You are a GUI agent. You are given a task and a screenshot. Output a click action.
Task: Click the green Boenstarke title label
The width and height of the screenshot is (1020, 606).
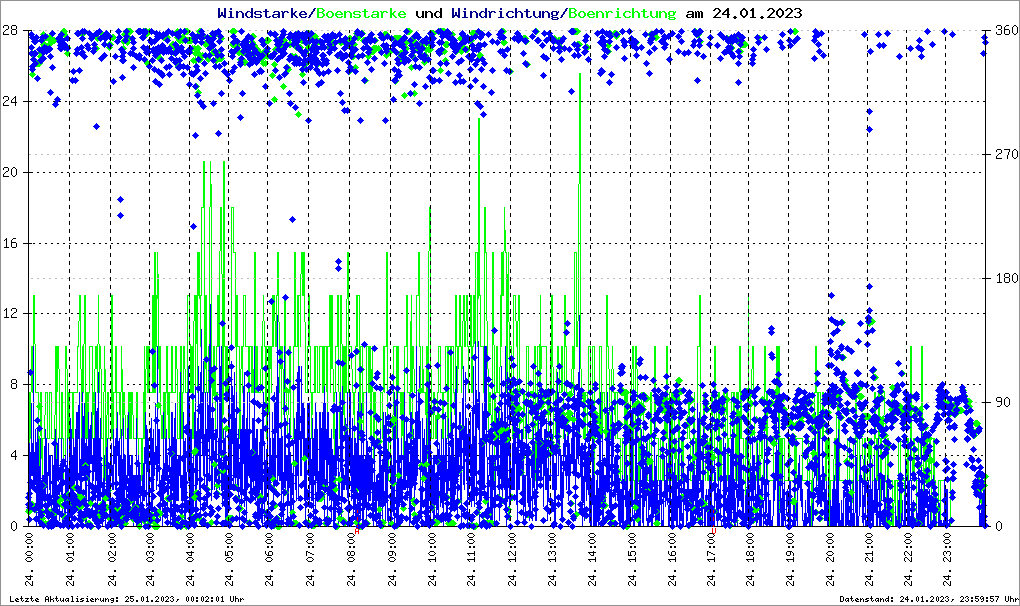click(x=362, y=13)
